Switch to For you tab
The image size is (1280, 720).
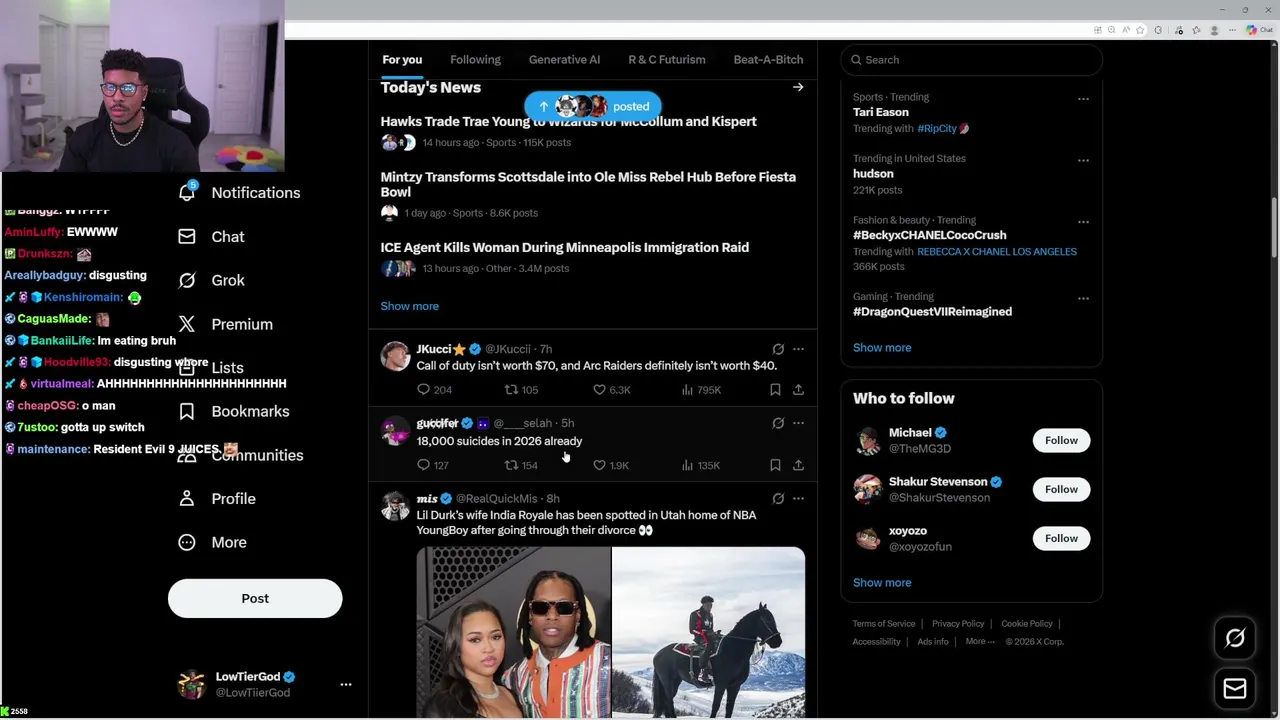click(402, 60)
